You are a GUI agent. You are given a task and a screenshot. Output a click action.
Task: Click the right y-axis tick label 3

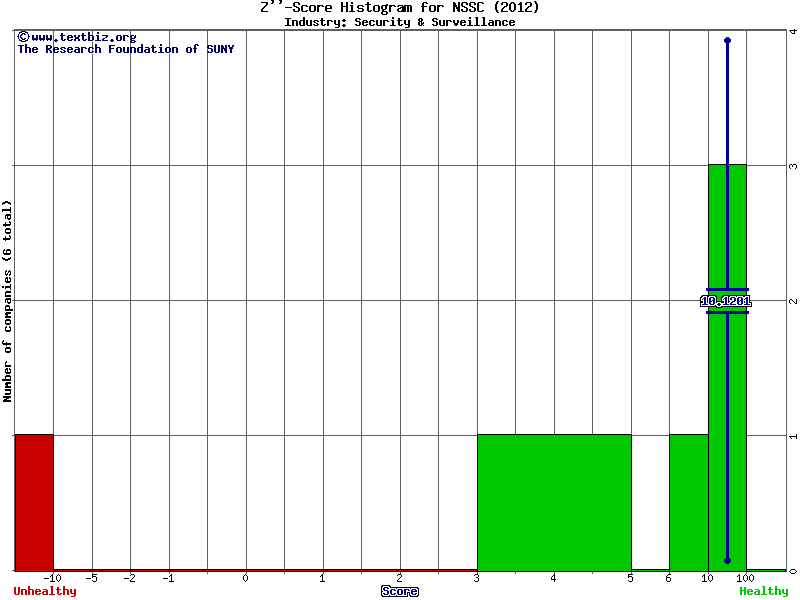point(793,166)
